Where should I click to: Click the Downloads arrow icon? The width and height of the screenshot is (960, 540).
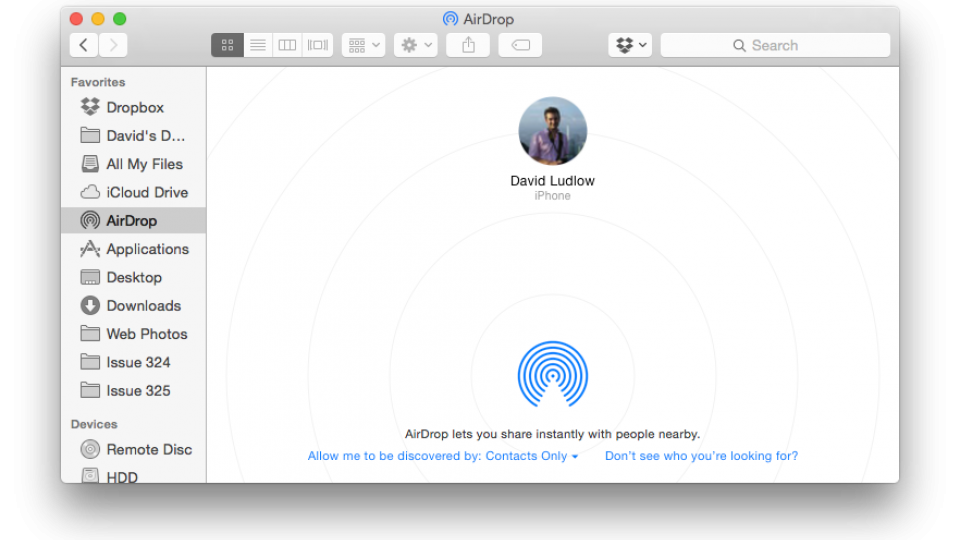coord(90,306)
